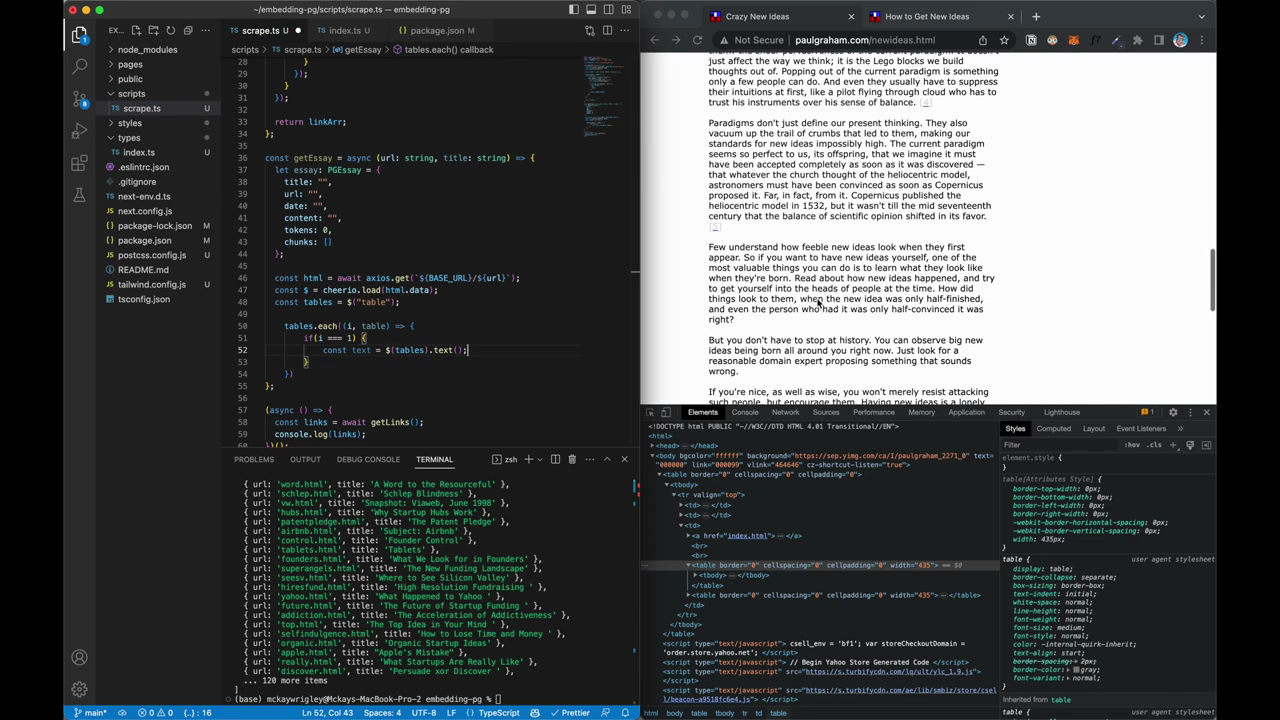The image size is (1280, 720).
Task: Bookmark this page with star icon
Action: [1003, 40]
